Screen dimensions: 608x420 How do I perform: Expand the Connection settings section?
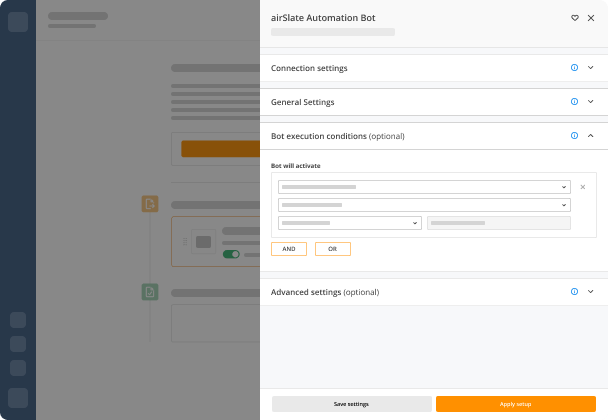(x=590, y=67)
